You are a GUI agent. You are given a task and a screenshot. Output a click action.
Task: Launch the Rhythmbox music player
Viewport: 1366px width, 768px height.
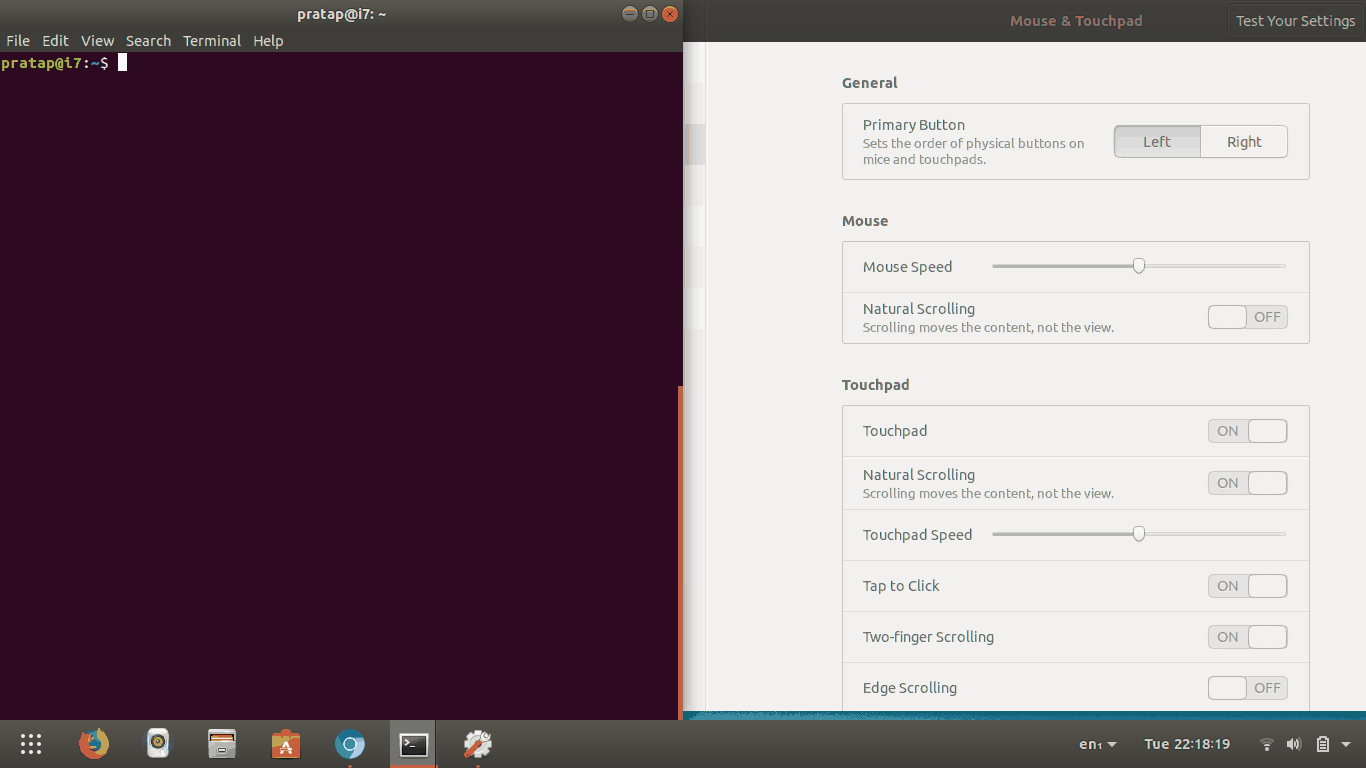(157, 744)
